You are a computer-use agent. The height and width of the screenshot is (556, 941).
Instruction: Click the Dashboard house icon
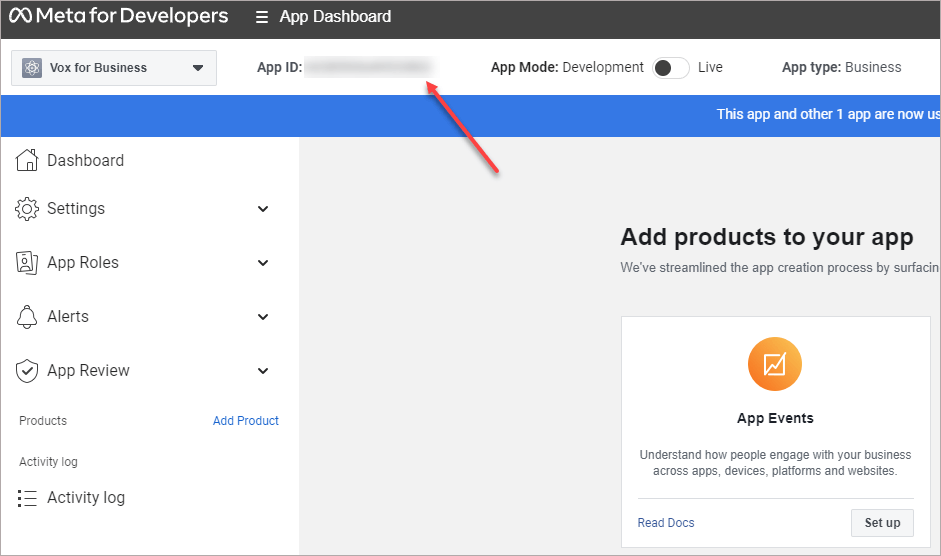pos(26,160)
